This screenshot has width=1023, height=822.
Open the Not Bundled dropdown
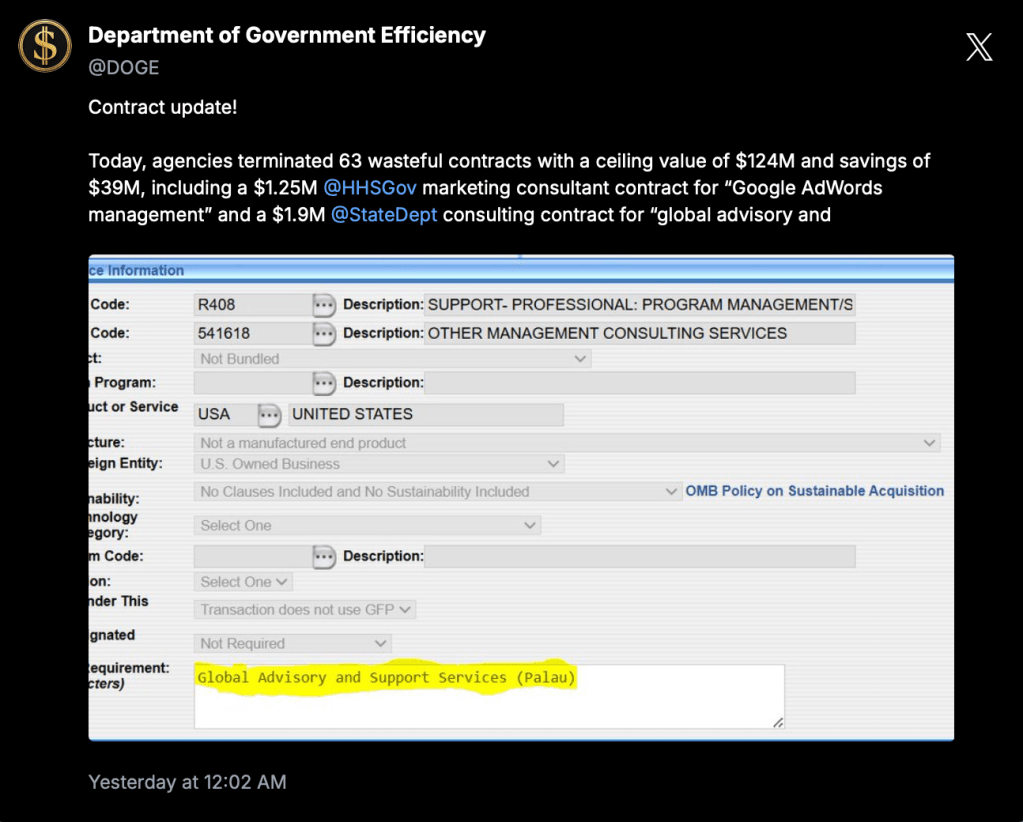(x=392, y=359)
